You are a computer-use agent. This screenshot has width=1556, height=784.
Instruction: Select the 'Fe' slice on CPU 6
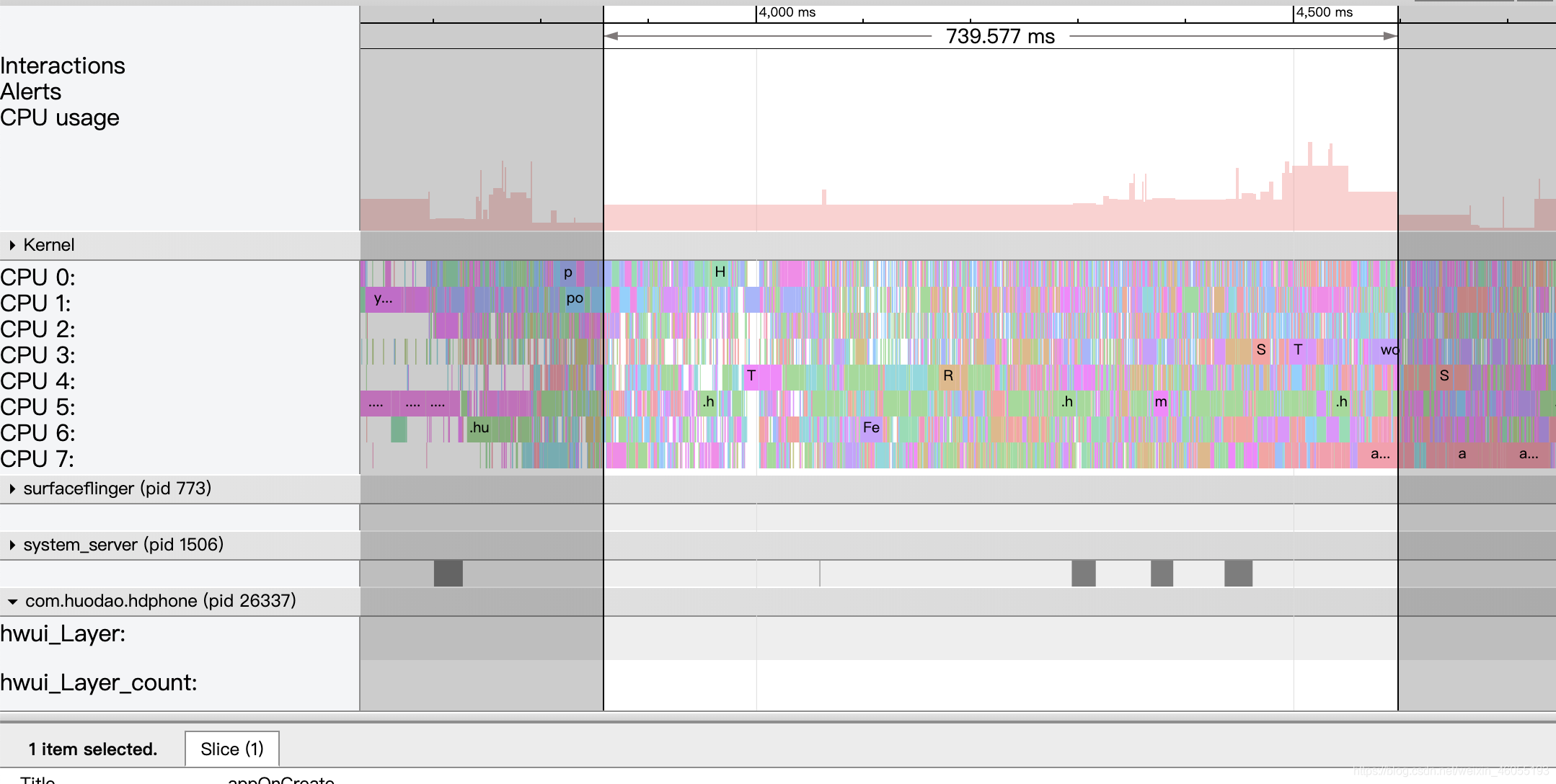(x=871, y=428)
